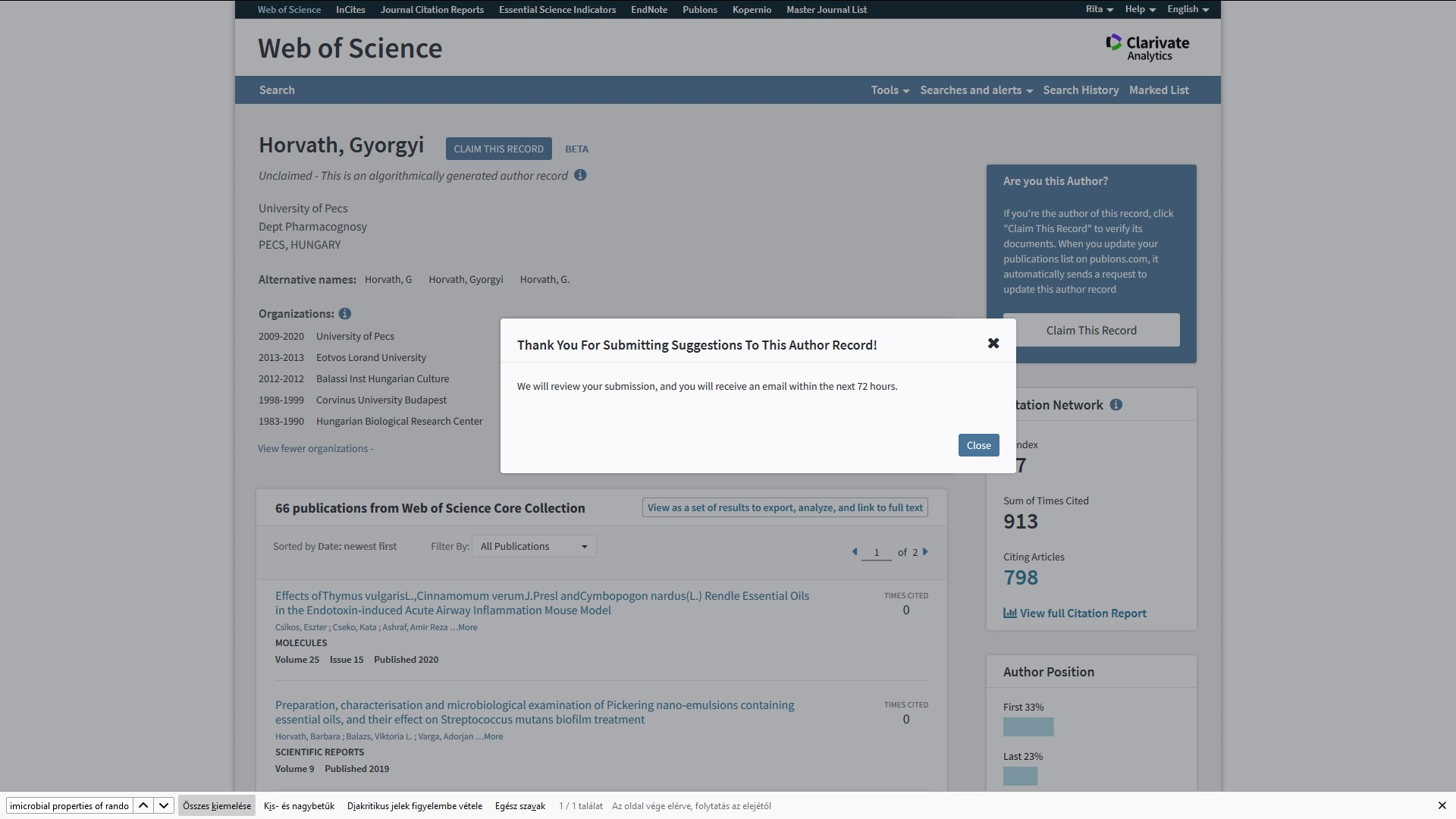Click author Cseko, Kata
This screenshot has height=819, width=1456.
pyautogui.click(x=354, y=627)
